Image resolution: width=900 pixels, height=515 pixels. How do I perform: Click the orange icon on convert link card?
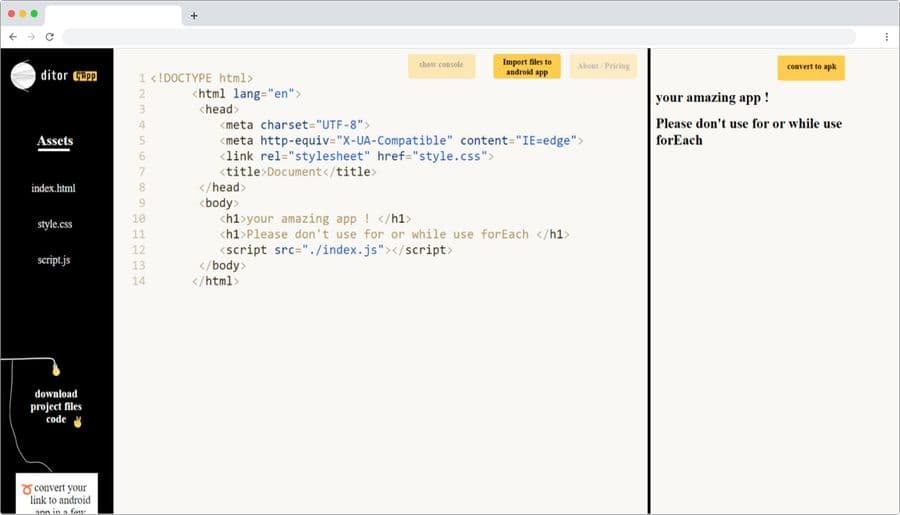(x=26, y=489)
